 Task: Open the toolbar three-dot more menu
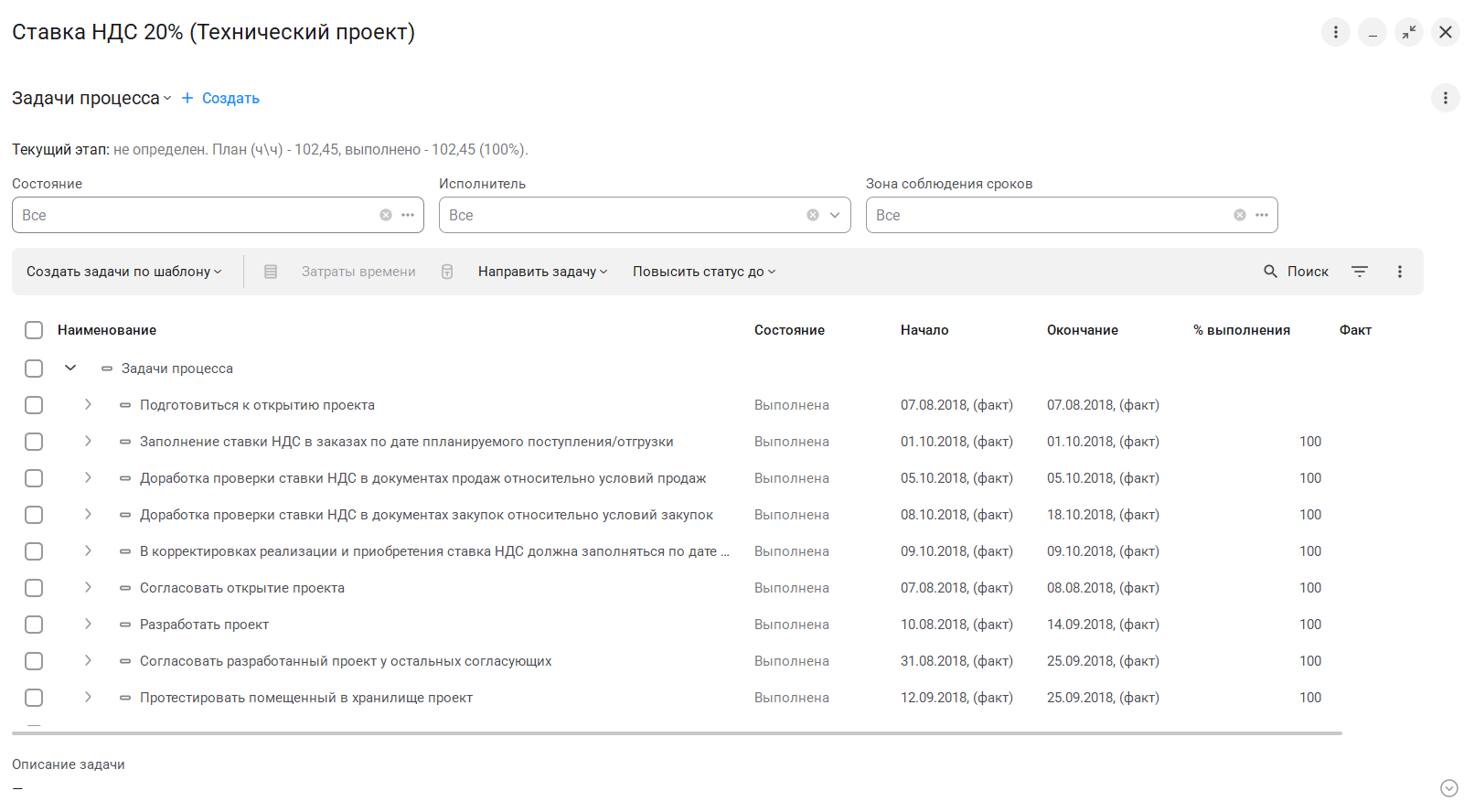coord(1399,272)
